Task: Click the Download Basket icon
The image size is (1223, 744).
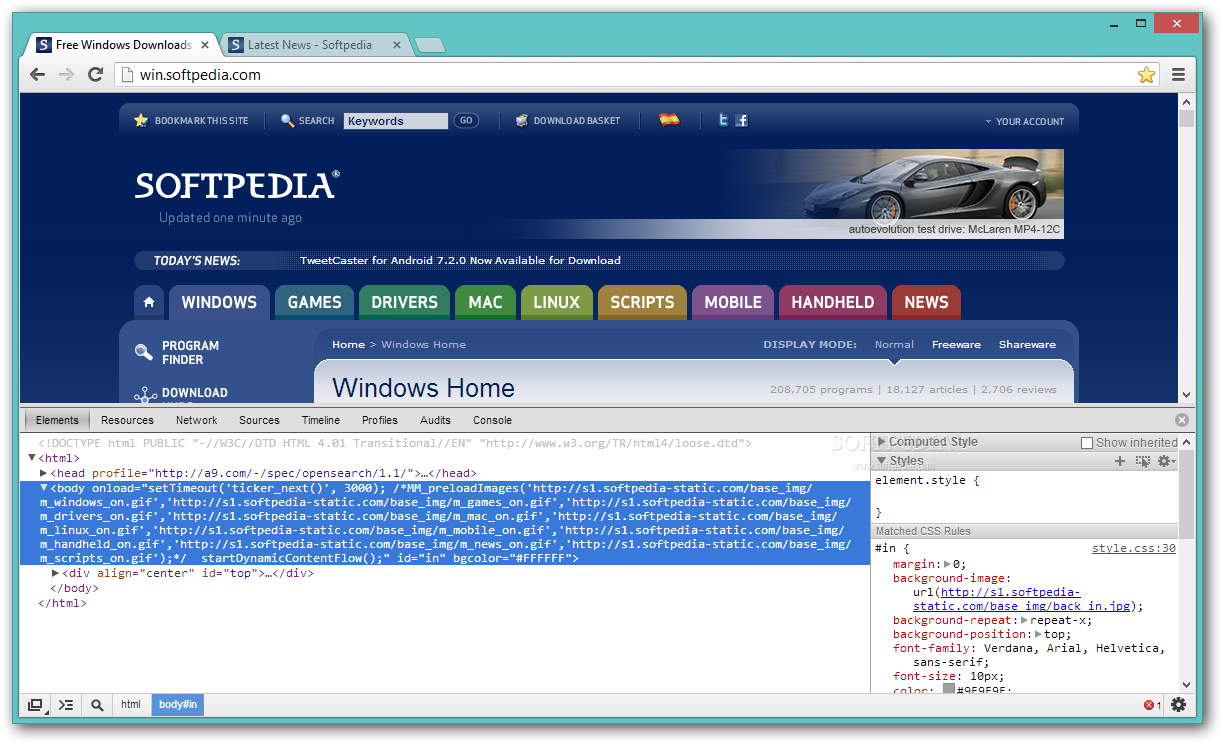Action: click(522, 120)
